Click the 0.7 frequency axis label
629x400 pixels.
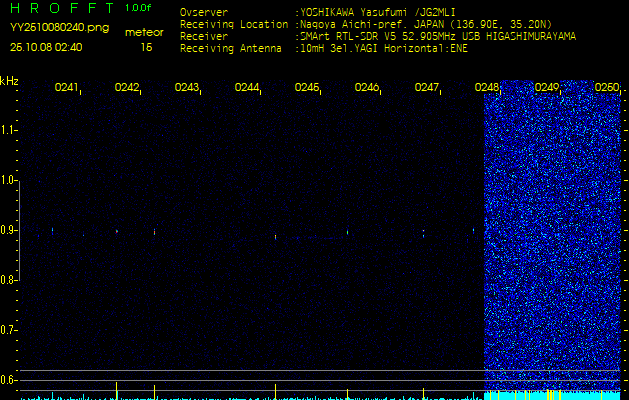tap(9, 329)
